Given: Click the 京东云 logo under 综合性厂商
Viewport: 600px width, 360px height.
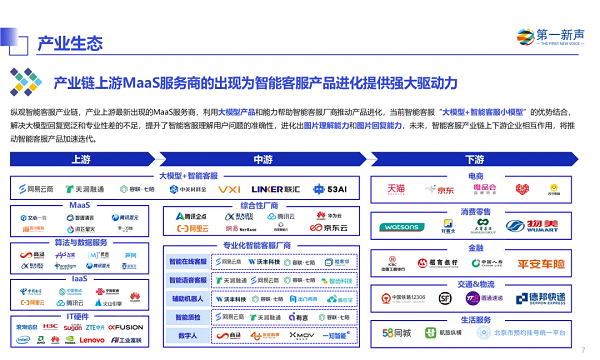Looking at the screenshot, I should [329, 228].
